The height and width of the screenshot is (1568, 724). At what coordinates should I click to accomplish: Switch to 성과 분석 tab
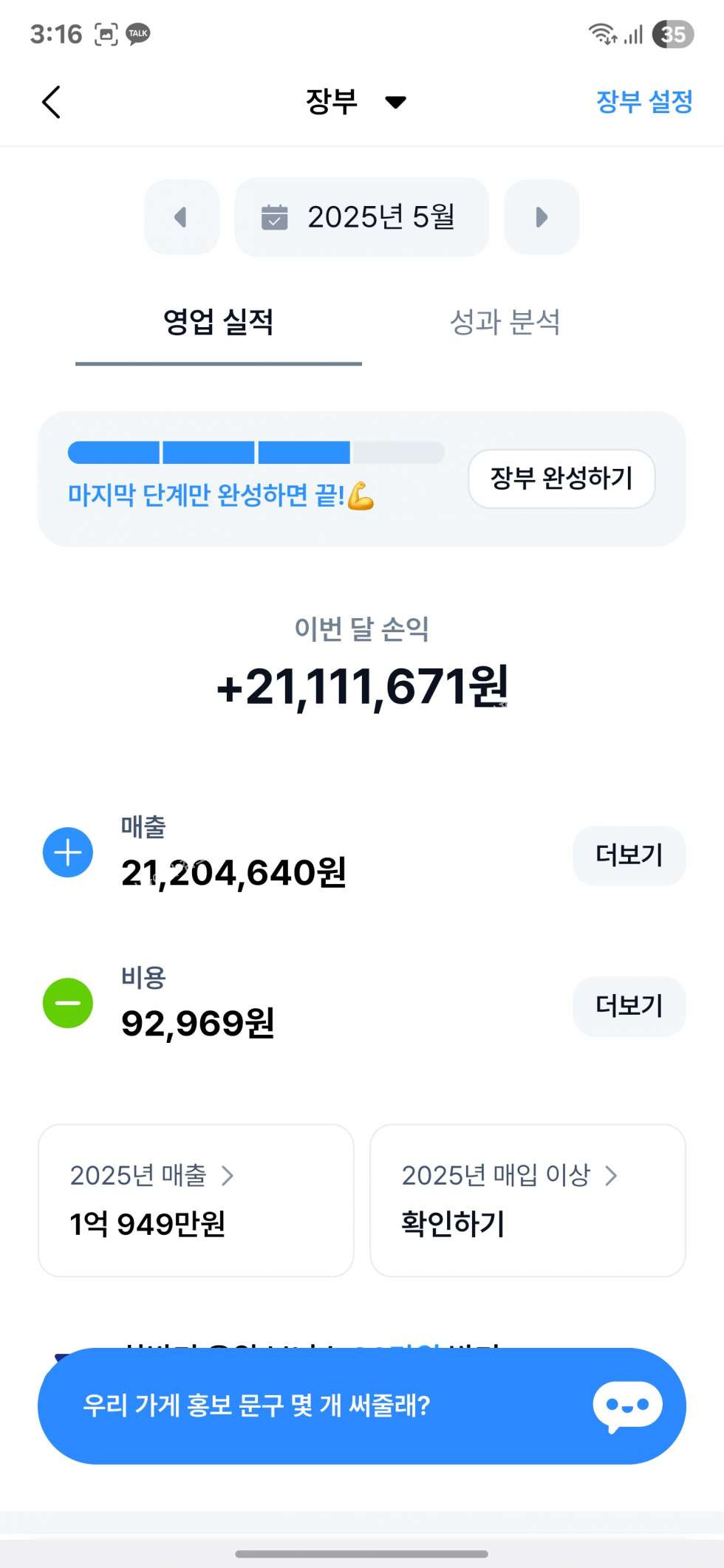[x=505, y=323]
